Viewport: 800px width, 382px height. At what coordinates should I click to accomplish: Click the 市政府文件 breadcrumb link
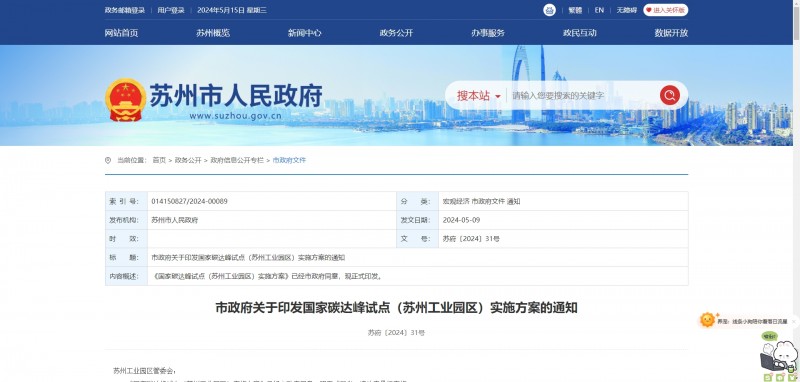tap(289, 160)
